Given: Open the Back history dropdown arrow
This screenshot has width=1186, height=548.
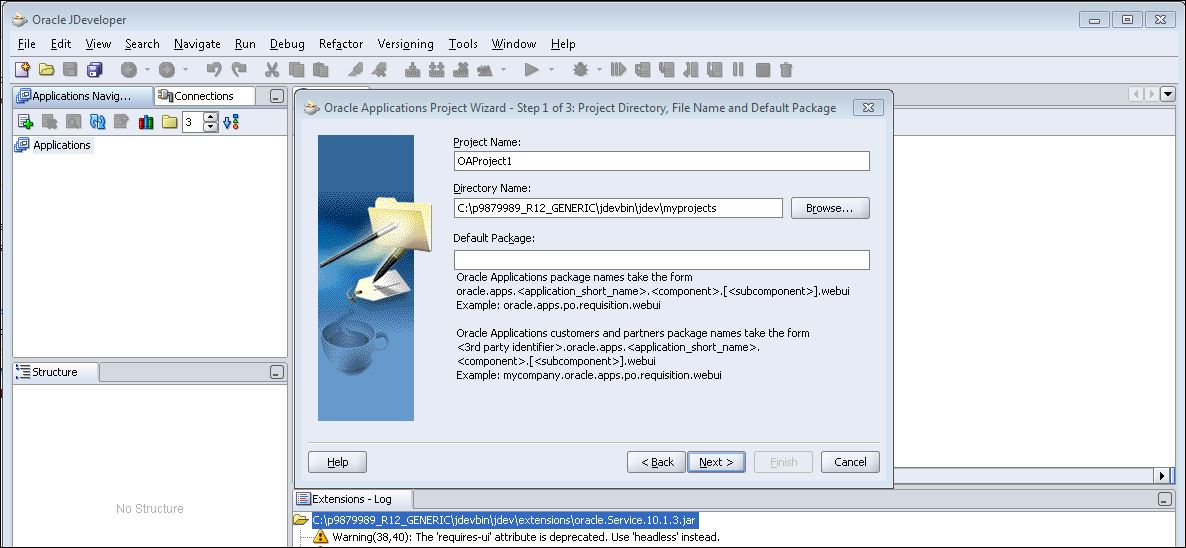Looking at the screenshot, I should [147, 70].
